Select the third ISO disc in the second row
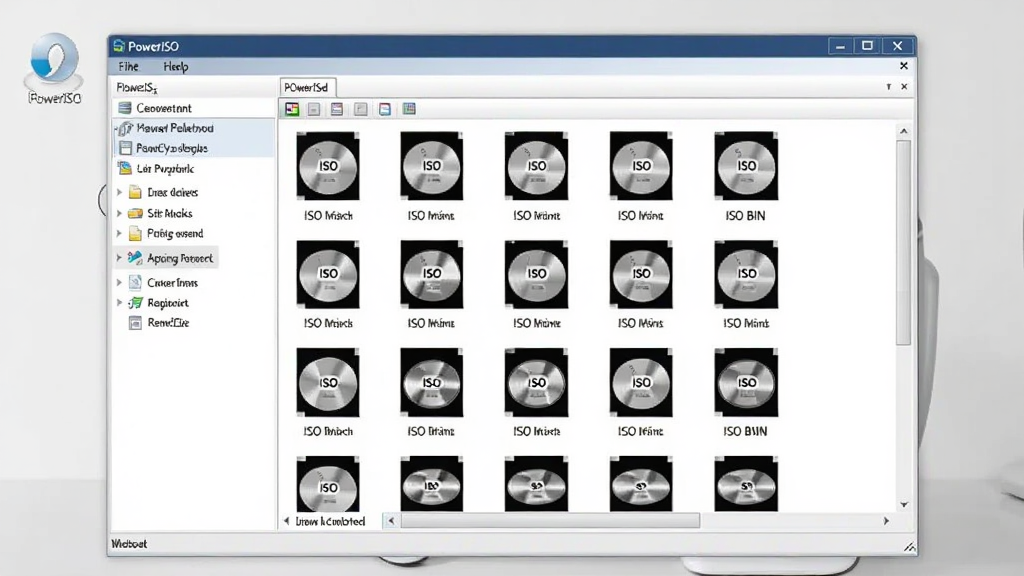This screenshot has height=576, width=1024. (x=536, y=274)
